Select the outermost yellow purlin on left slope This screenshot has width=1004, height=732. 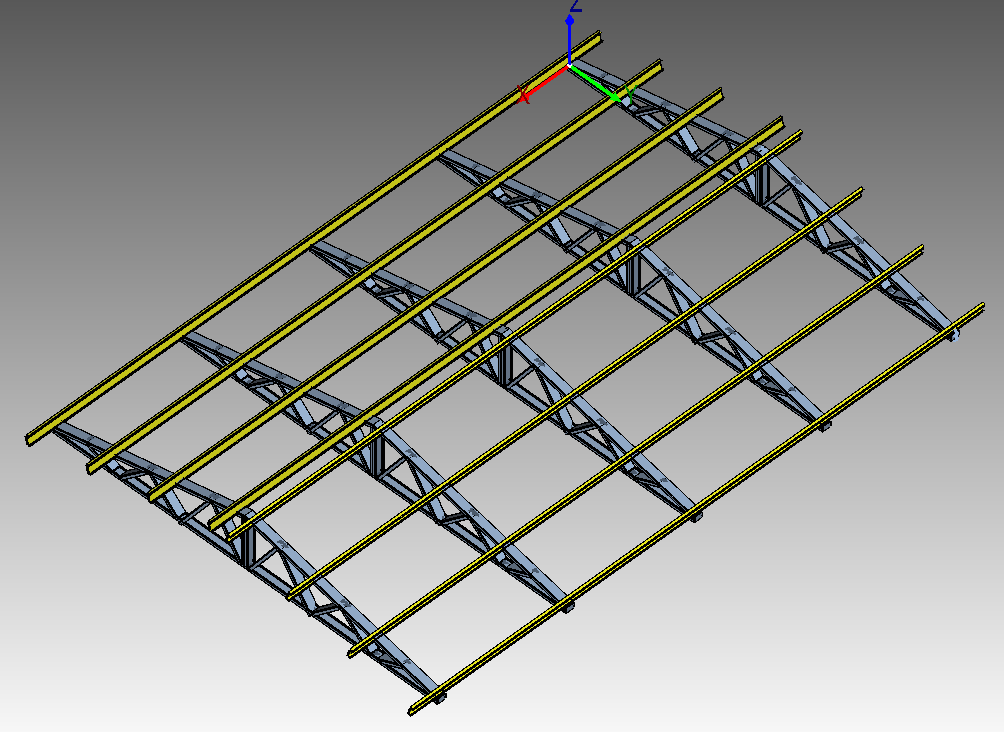coord(300,247)
